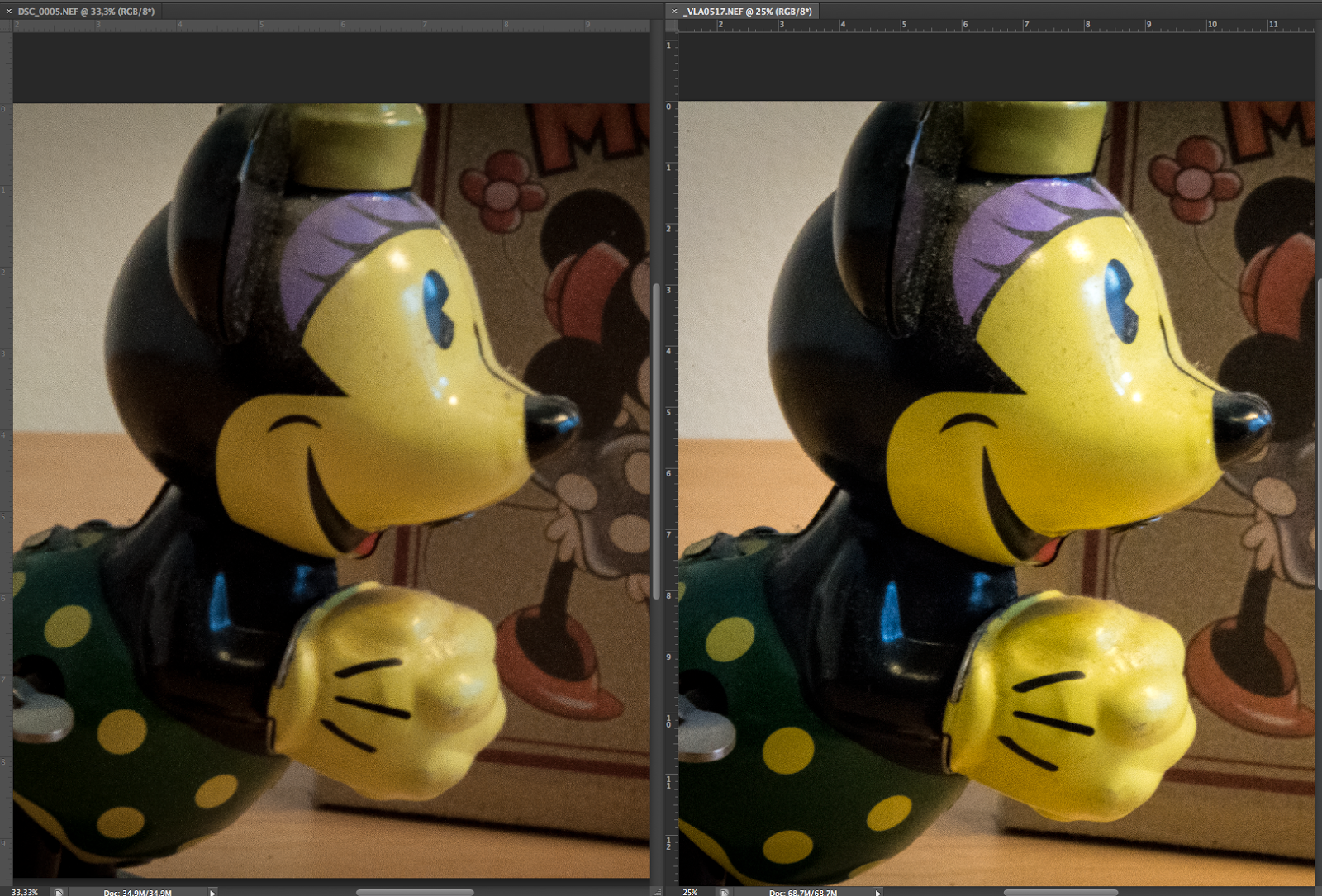This screenshot has width=1322, height=896.
Task: Click the Doc: 68.7M/68.7M status text
Action: click(803, 892)
